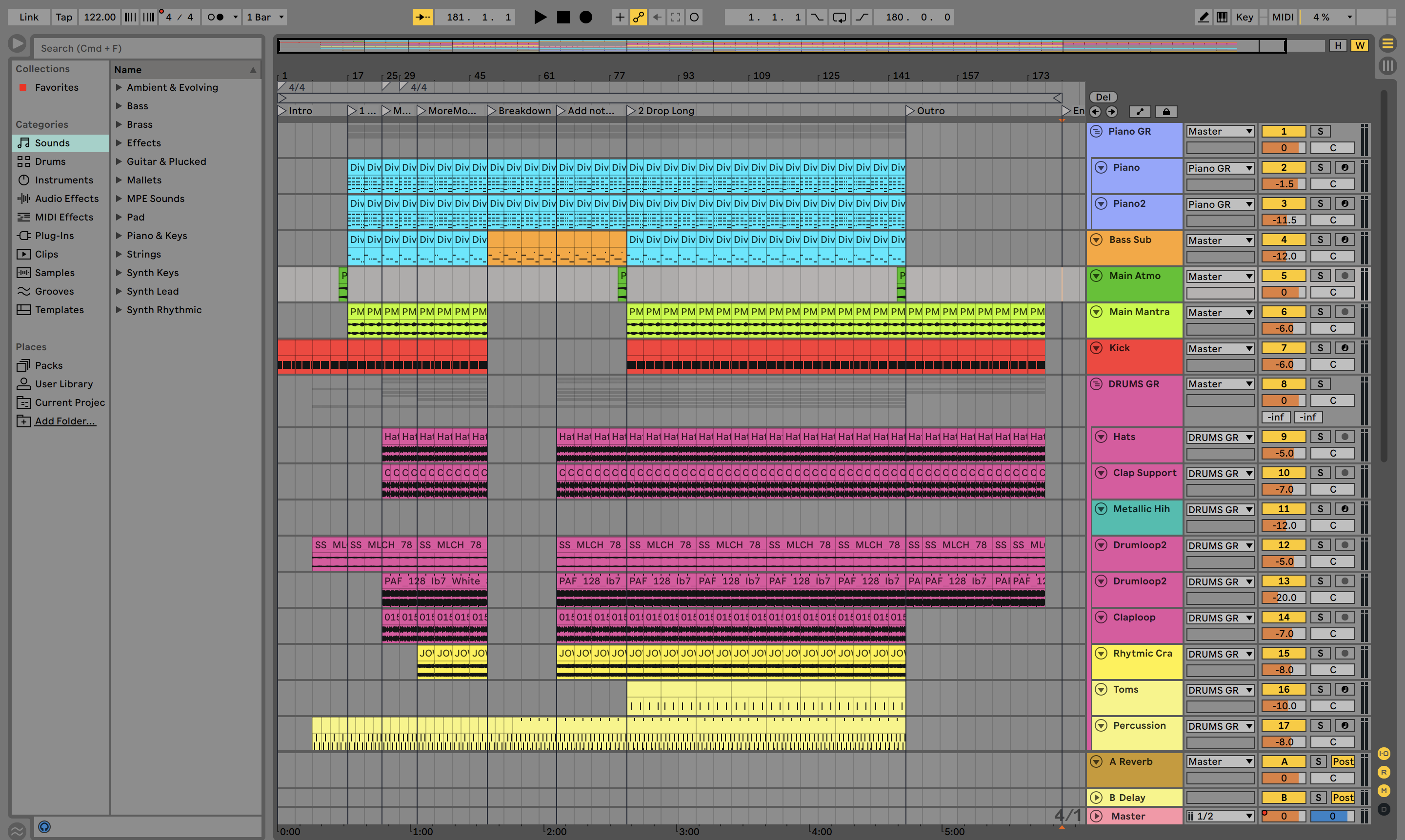Expand Synth Lead folder in browser
1405x840 pixels.
coord(119,291)
